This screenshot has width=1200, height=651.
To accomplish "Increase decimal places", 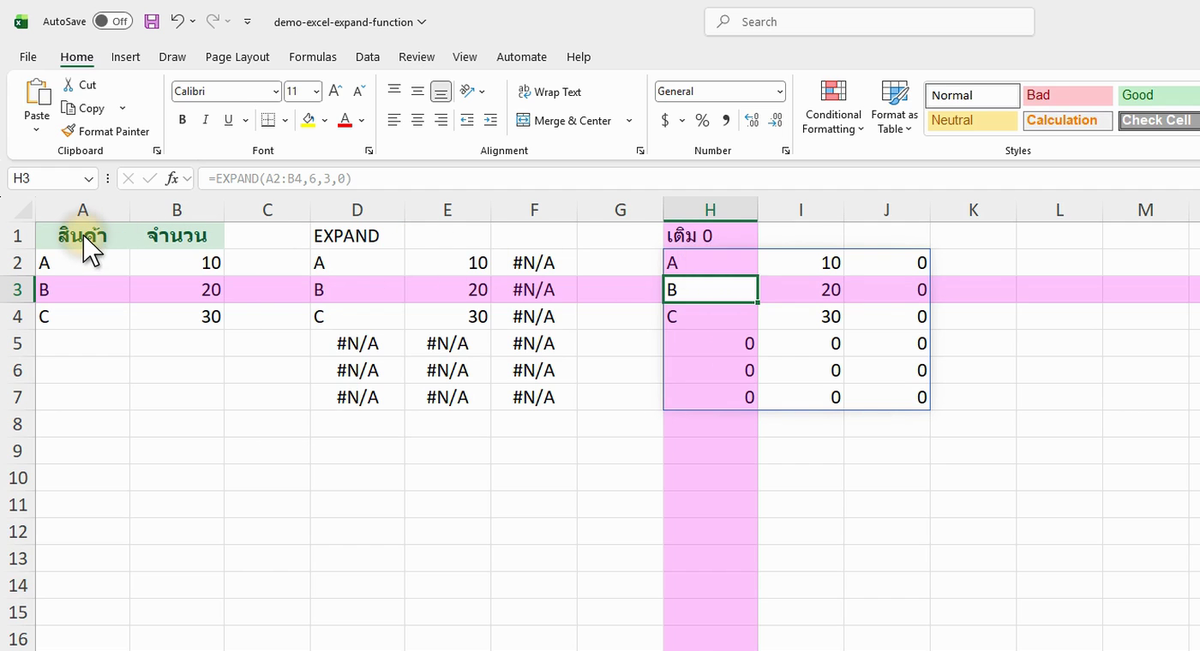I will point(752,120).
